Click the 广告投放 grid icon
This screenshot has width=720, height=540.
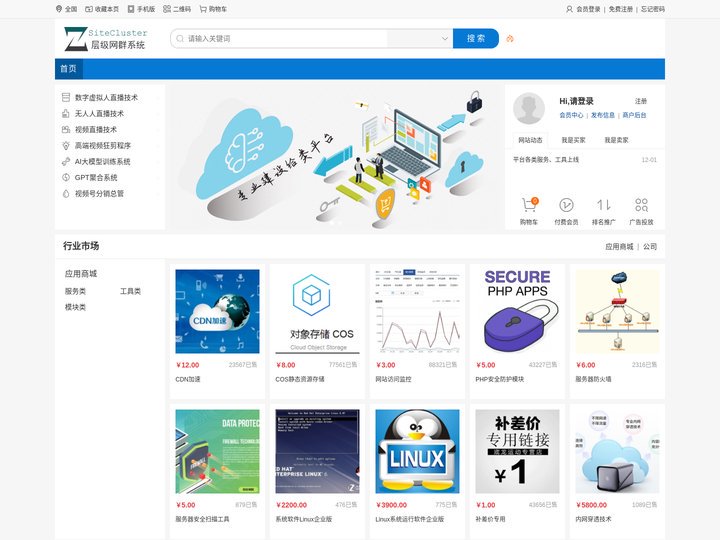641,205
